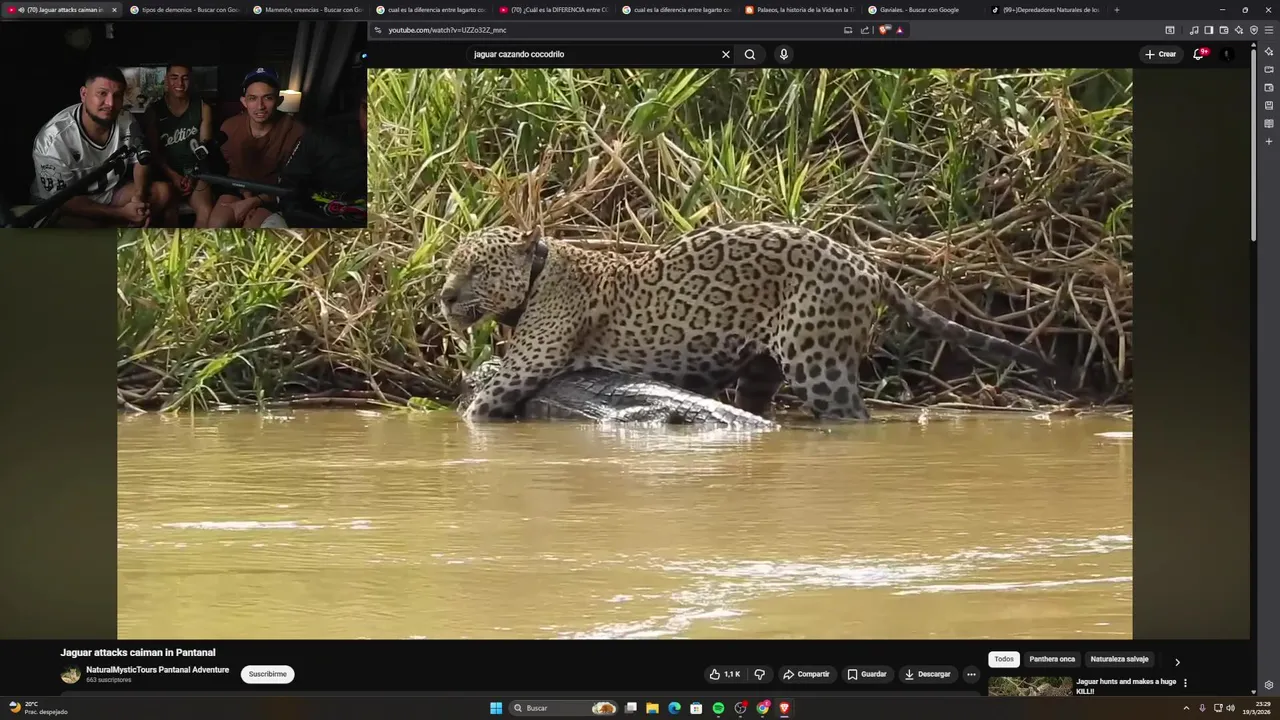Toggle the Brave sidebar panel icon
1280x720 pixels.
[1209, 30]
